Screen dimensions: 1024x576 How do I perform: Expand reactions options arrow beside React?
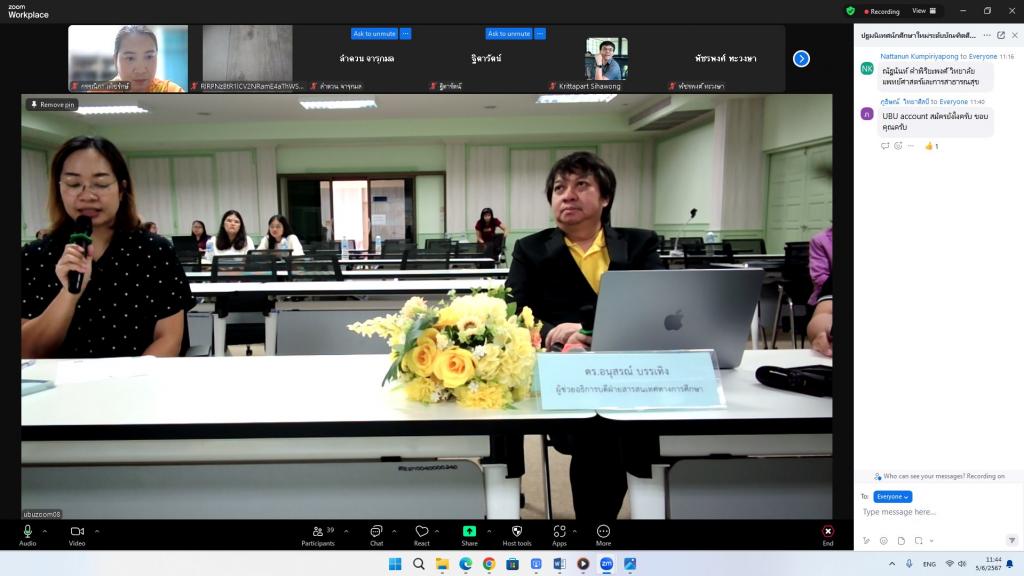tap(437, 532)
